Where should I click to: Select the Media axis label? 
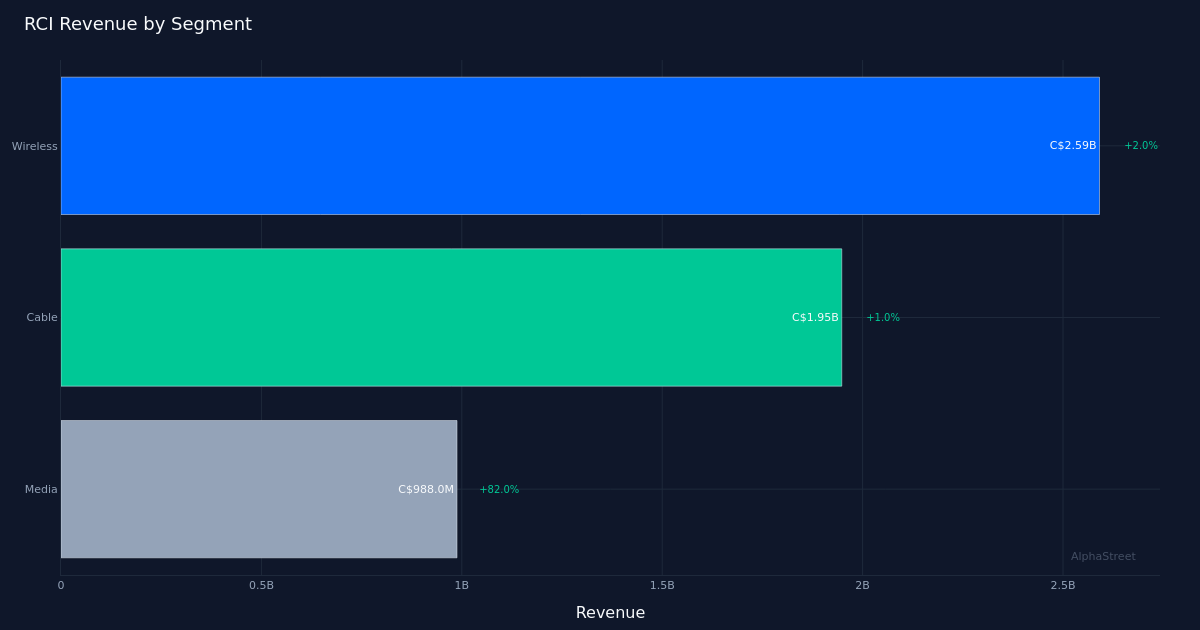41,489
